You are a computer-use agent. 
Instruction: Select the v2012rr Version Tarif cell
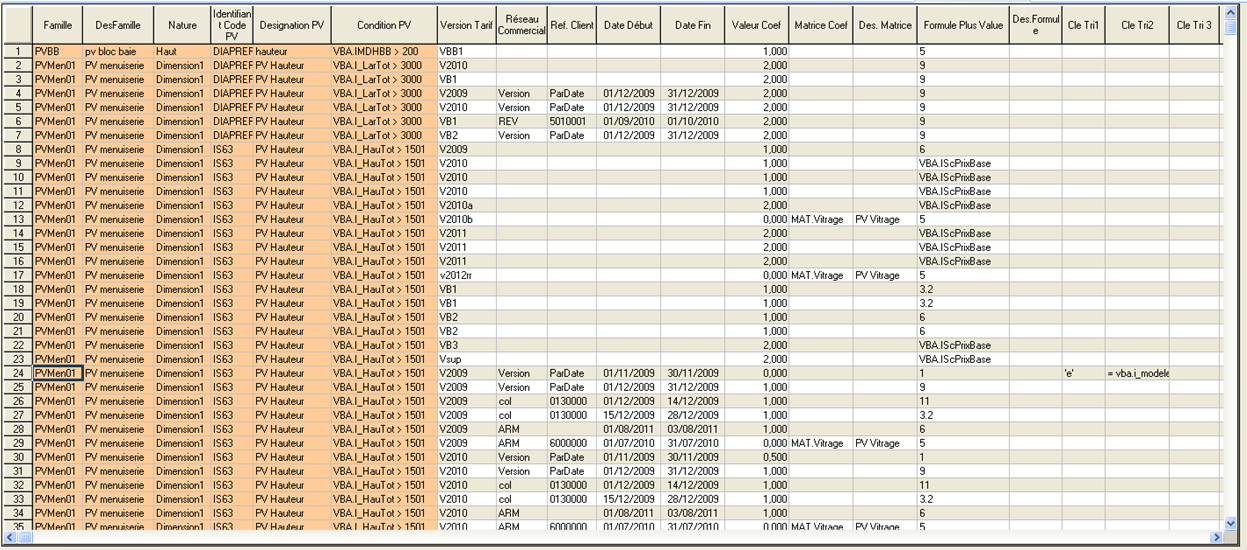pos(466,275)
